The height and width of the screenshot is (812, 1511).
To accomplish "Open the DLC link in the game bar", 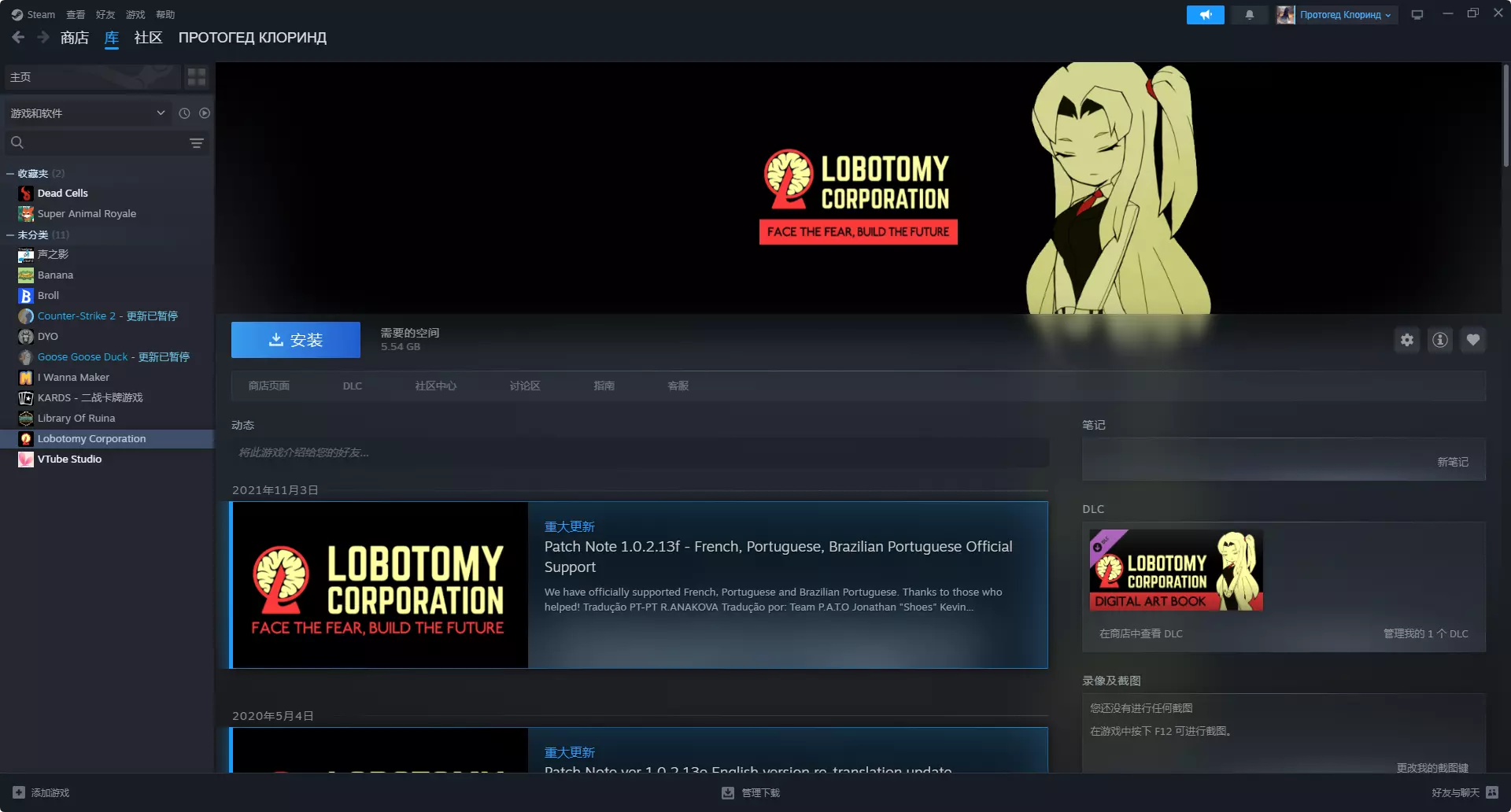I will (353, 386).
